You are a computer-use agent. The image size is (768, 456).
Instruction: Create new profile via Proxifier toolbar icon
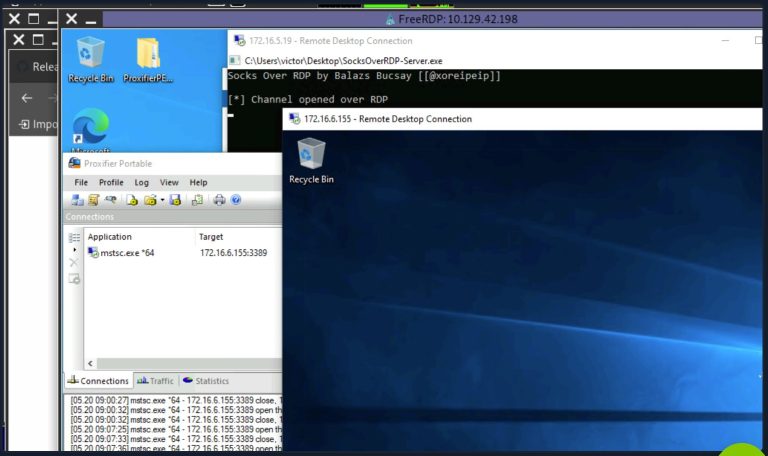coord(132,200)
